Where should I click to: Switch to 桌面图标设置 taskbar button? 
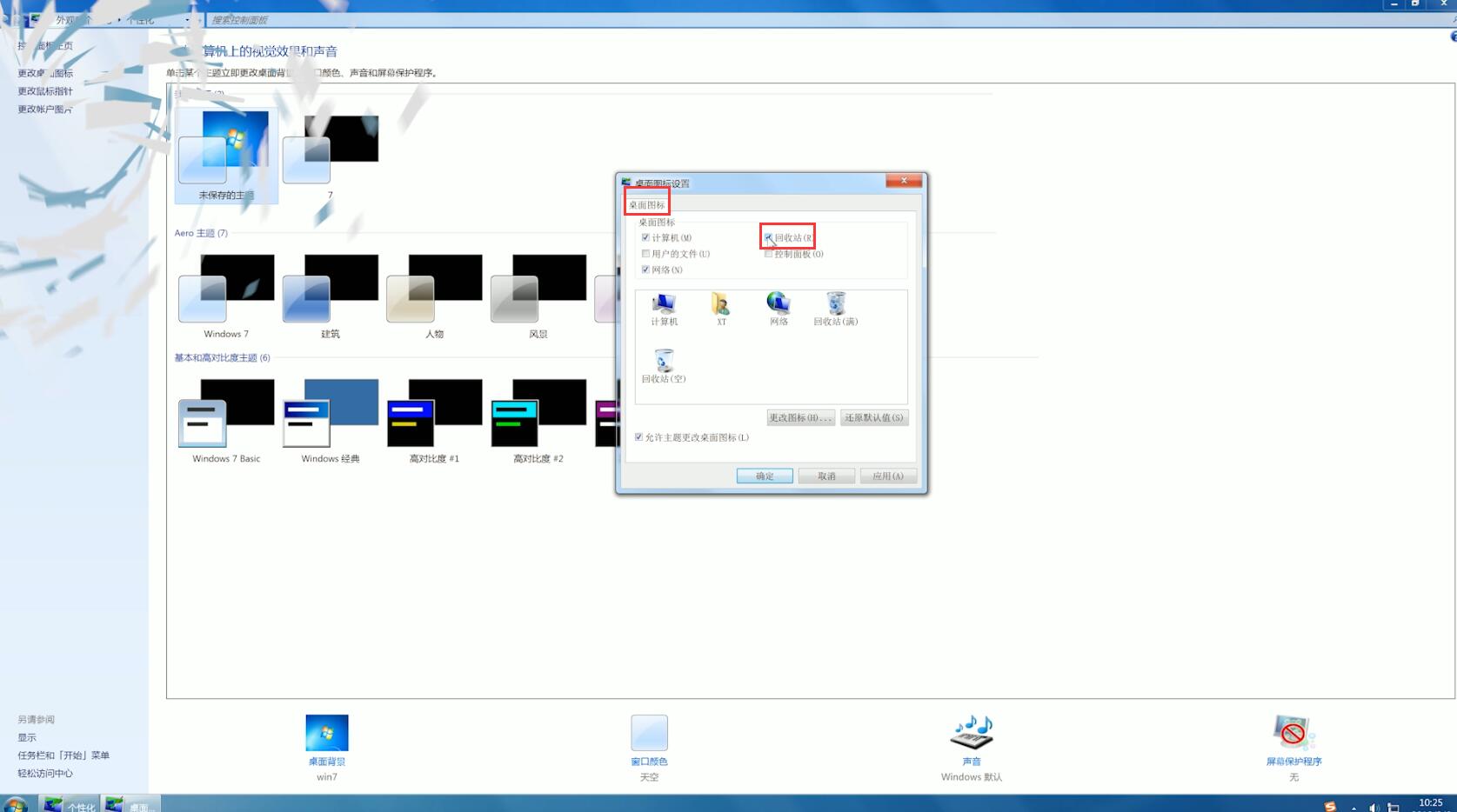(131, 804)
